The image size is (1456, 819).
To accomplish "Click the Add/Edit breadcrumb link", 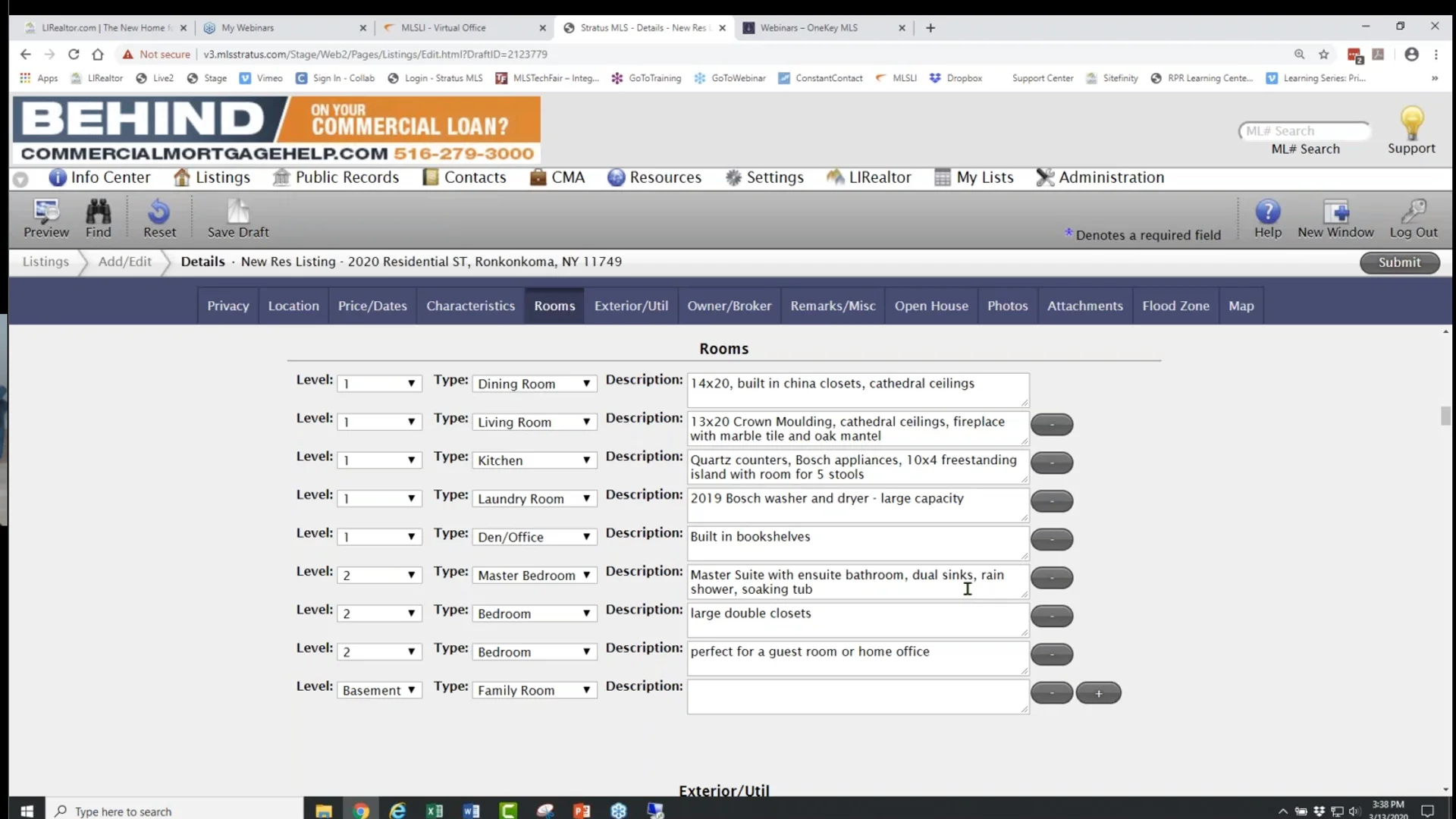I will (x=124, y=262).
